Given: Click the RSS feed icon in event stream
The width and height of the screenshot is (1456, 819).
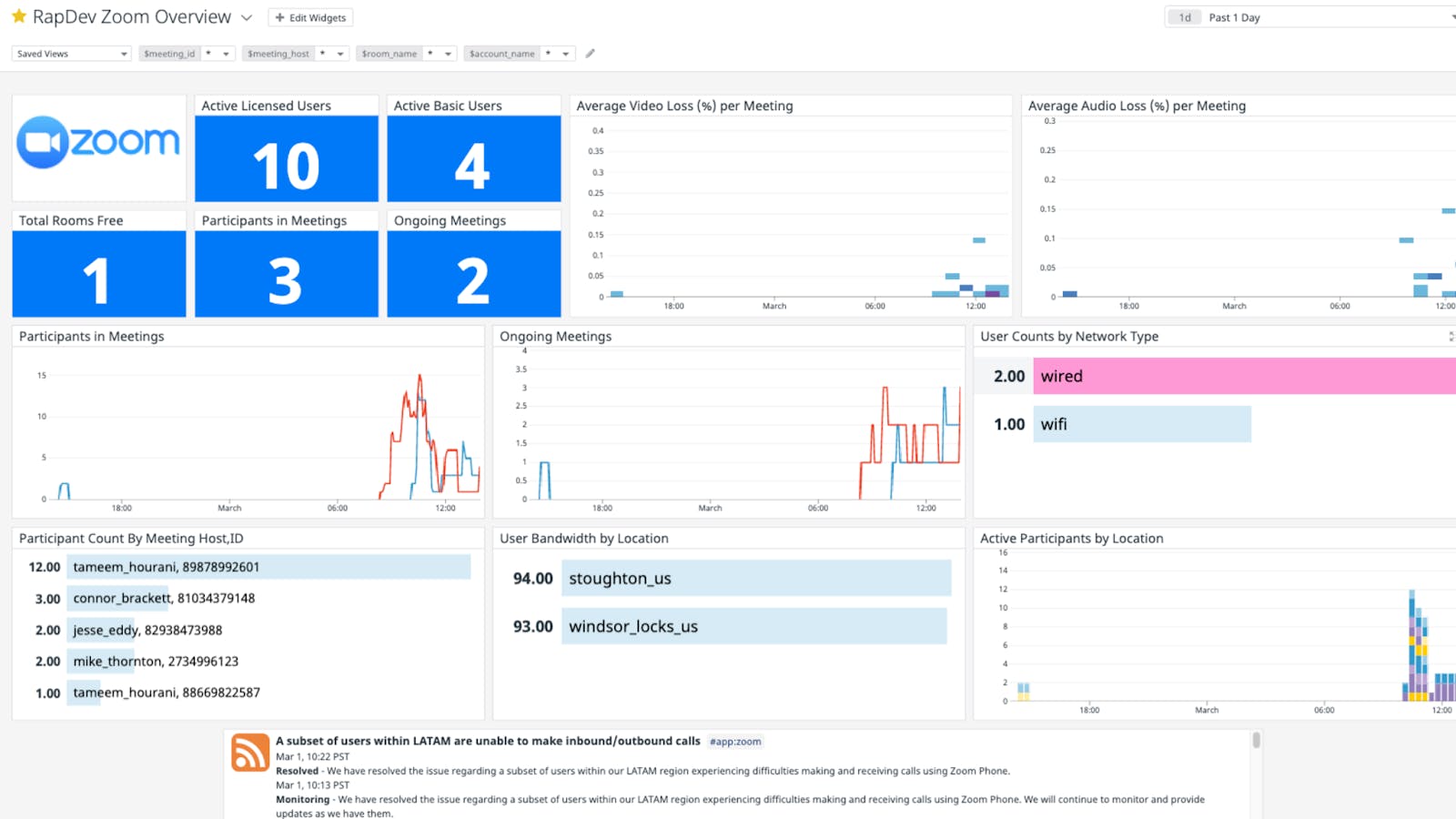Looking at the screenshot, I should [250, 753].
